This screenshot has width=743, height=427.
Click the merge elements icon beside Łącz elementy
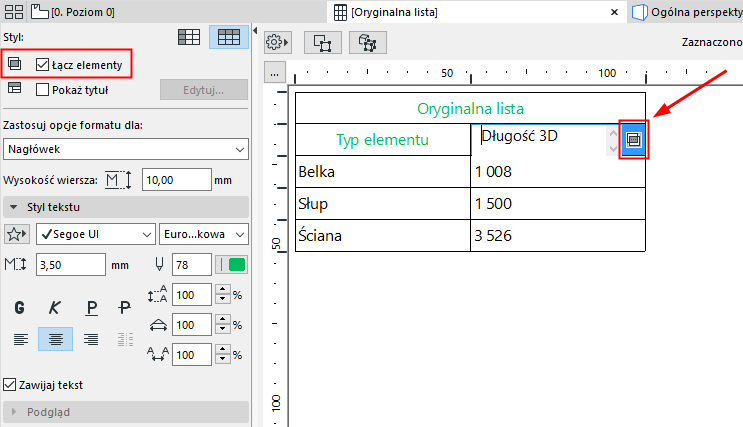(15, 64)
